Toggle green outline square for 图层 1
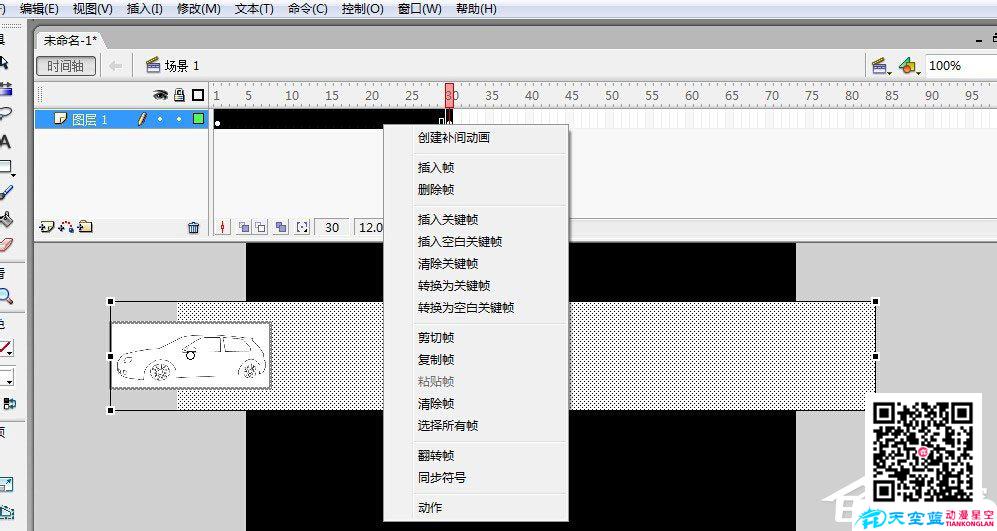 point(198,119)
